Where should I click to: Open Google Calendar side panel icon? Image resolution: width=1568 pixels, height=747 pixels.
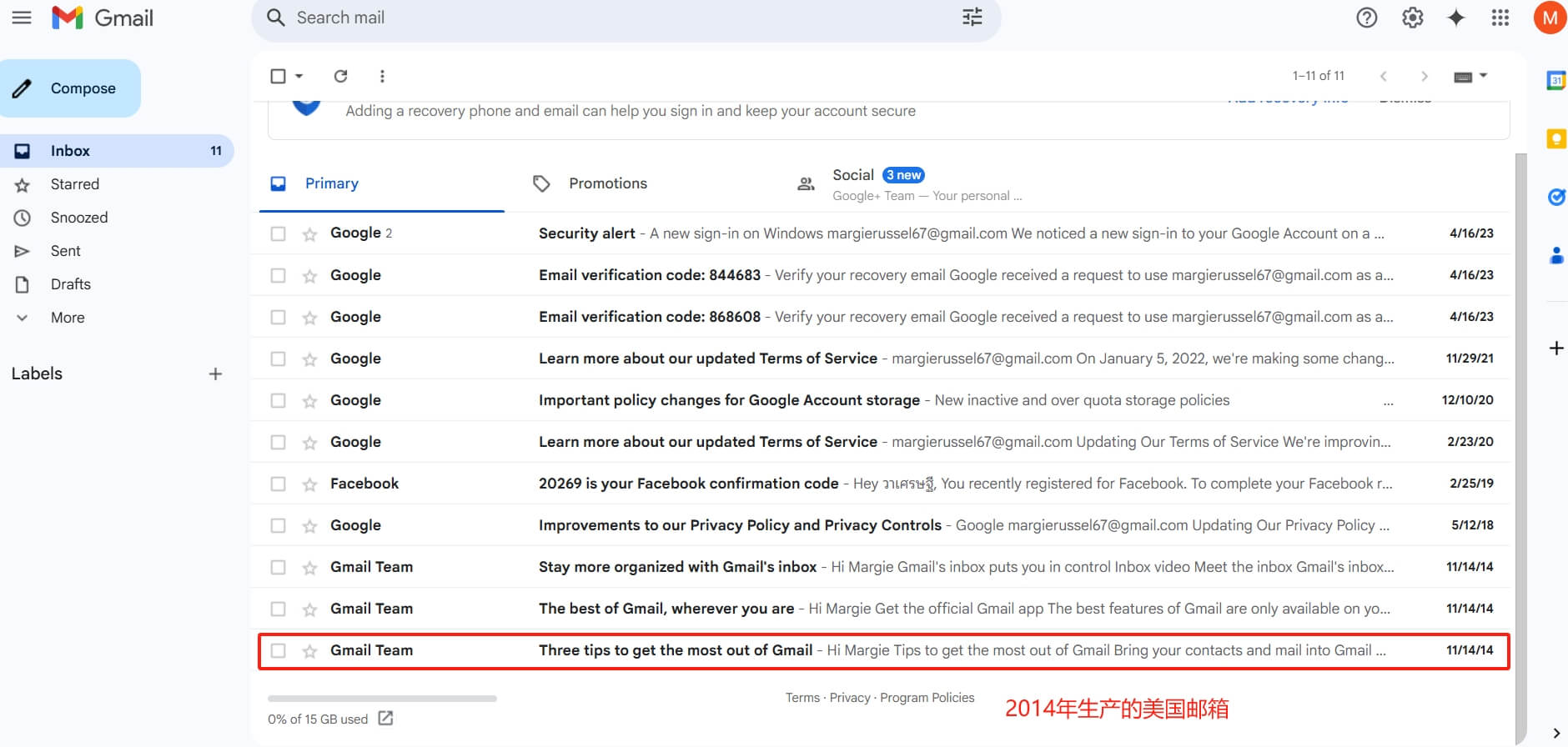pyautogui.click(x=1556, y=80)
